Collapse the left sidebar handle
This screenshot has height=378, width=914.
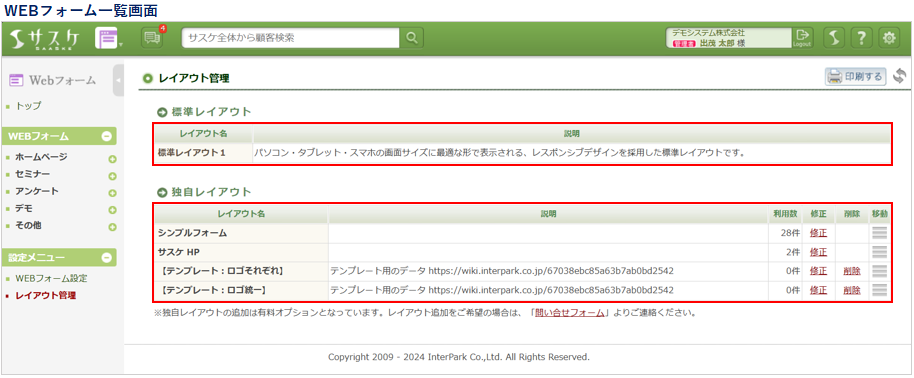[118, 80]
